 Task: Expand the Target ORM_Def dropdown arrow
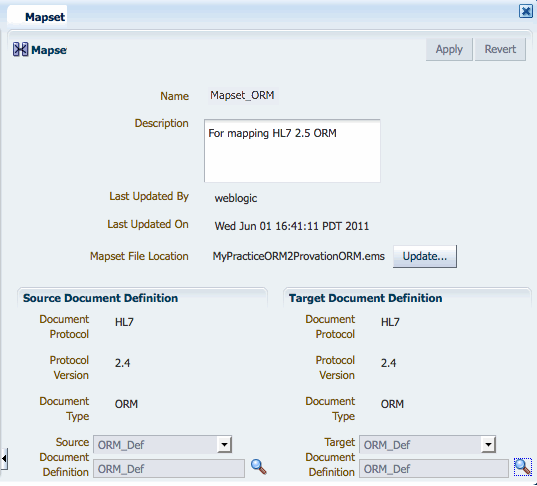click(x=488, y=445)
